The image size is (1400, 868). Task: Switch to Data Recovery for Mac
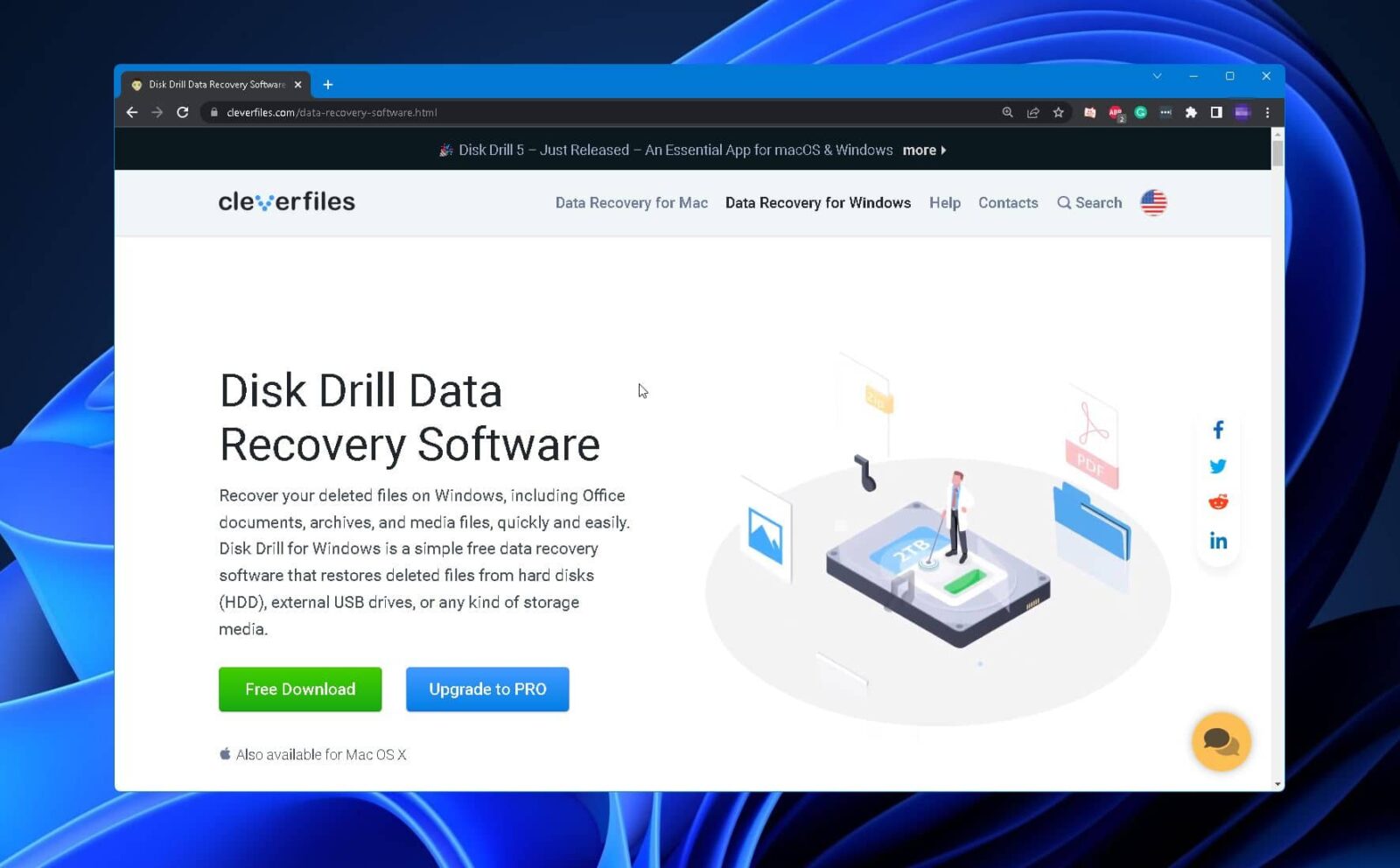point(631,202)
